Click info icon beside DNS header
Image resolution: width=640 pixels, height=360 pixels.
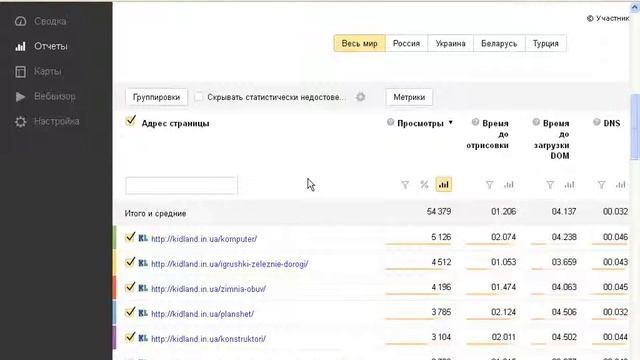tap(597, 122)
